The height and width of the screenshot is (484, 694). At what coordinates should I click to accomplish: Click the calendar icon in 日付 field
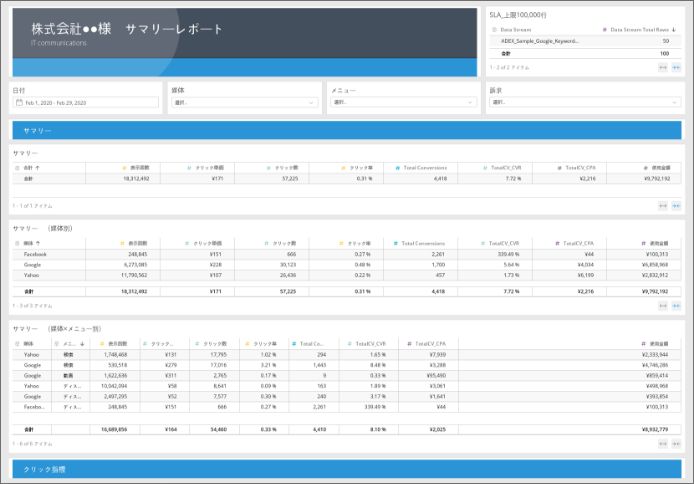coord(19,103)
